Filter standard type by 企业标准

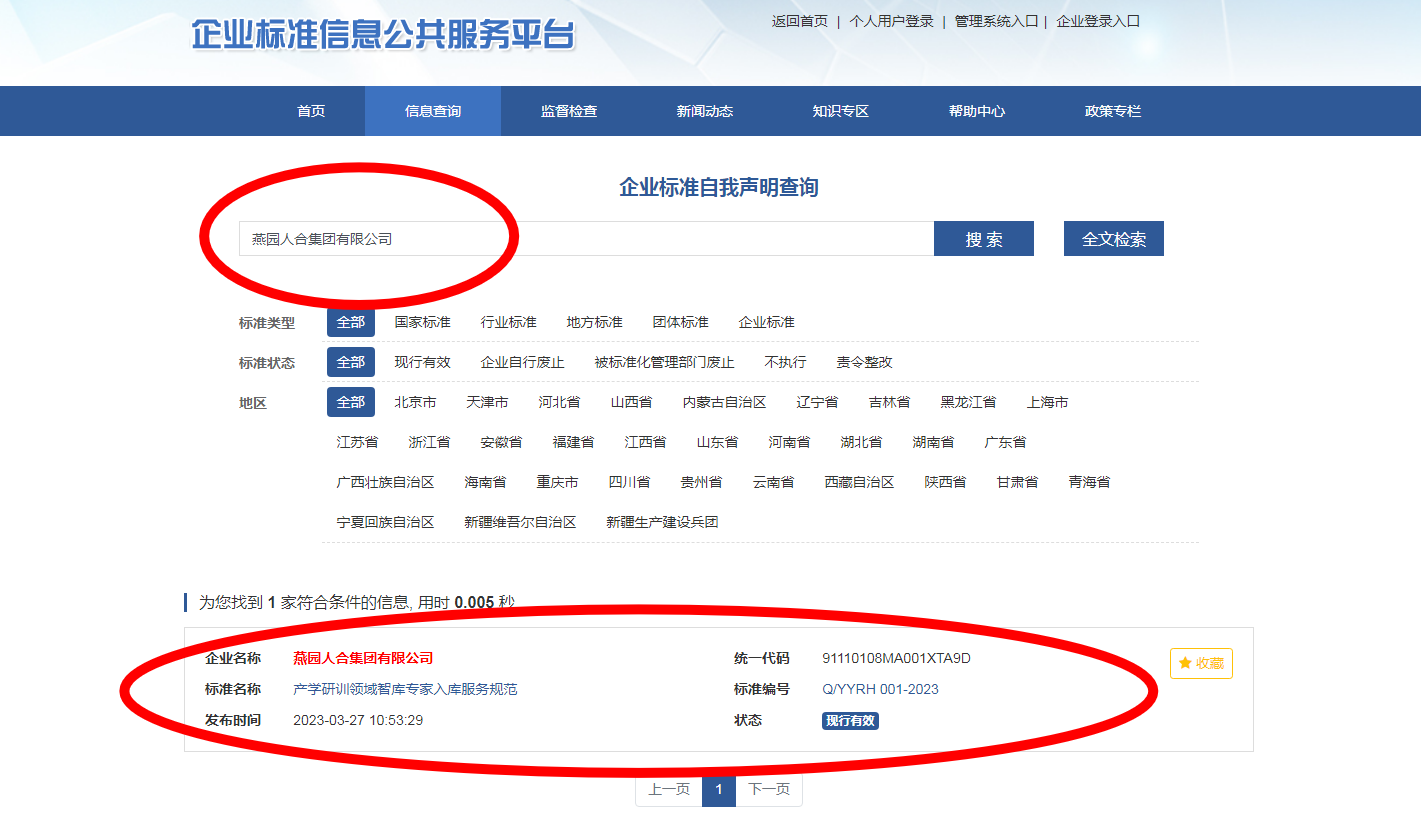point(767,322)
